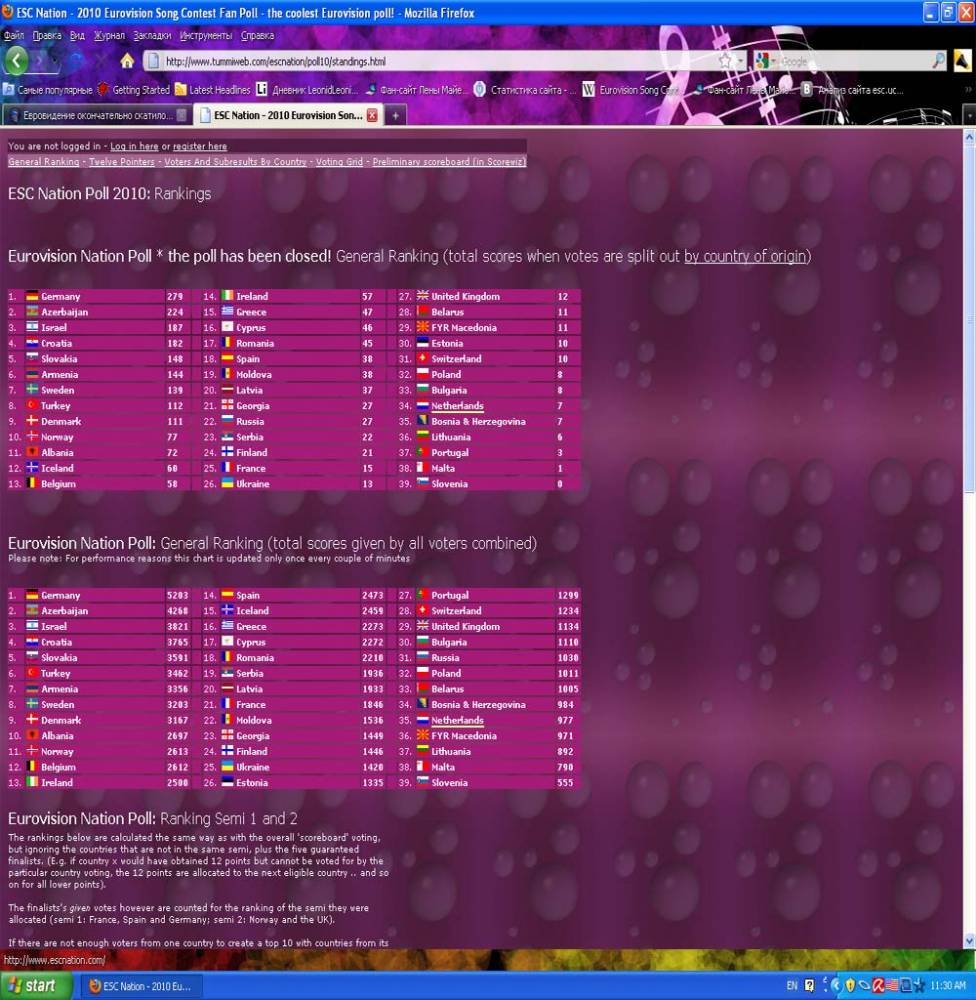Open a new tab with the plus button
This screenshot has width=976, height=1000.
[395, 115]
